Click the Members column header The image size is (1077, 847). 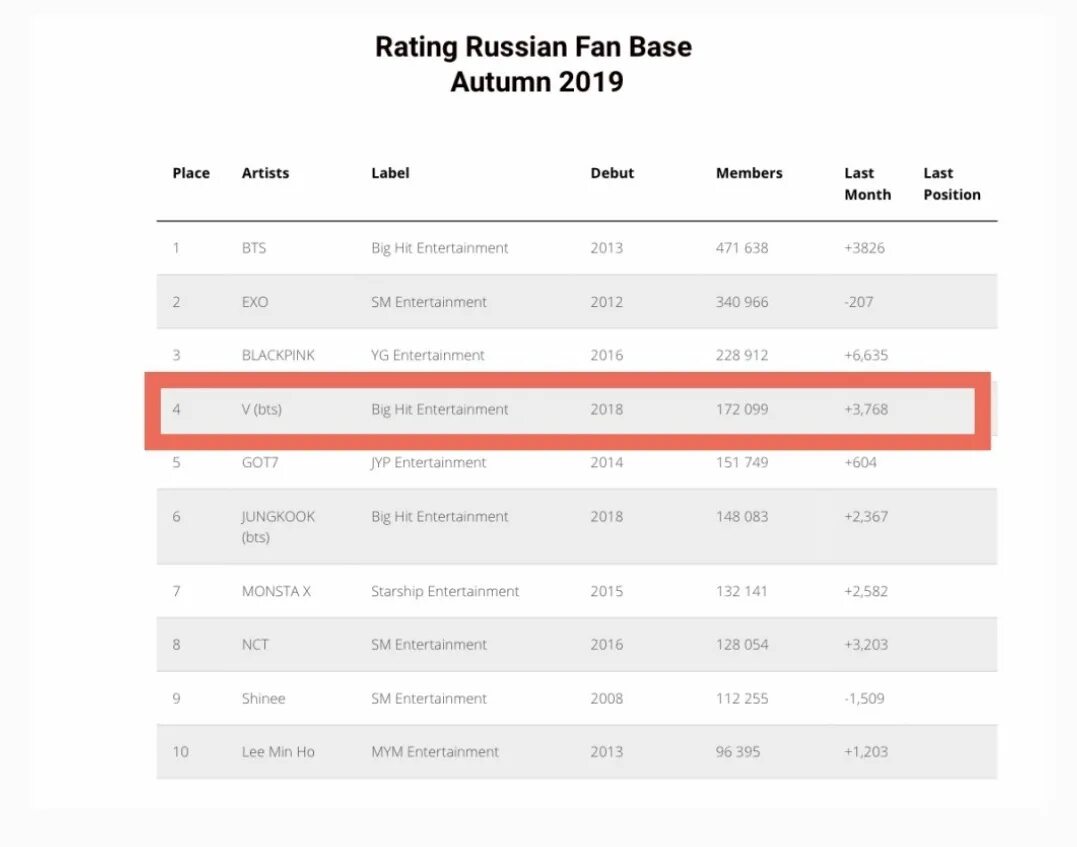tap(749, 173)
